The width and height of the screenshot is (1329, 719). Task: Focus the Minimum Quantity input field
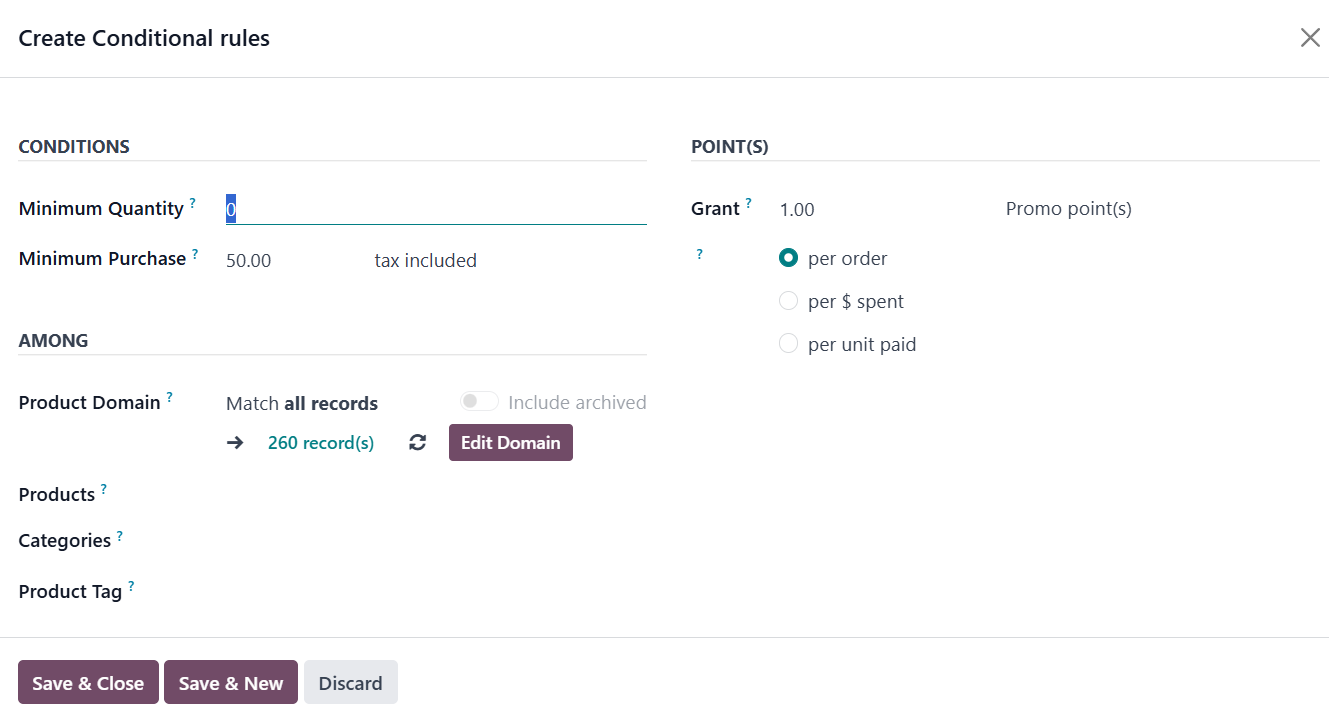[x=436, y=209]
